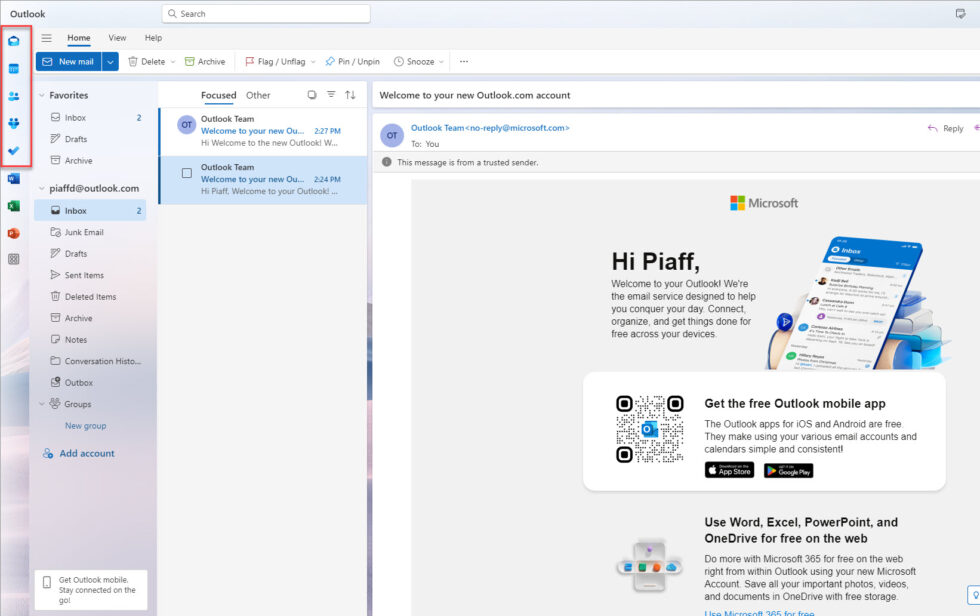Screen dimensions: 980x616
Task: Switch to the Other inbox tab
Action: [257, 94]
